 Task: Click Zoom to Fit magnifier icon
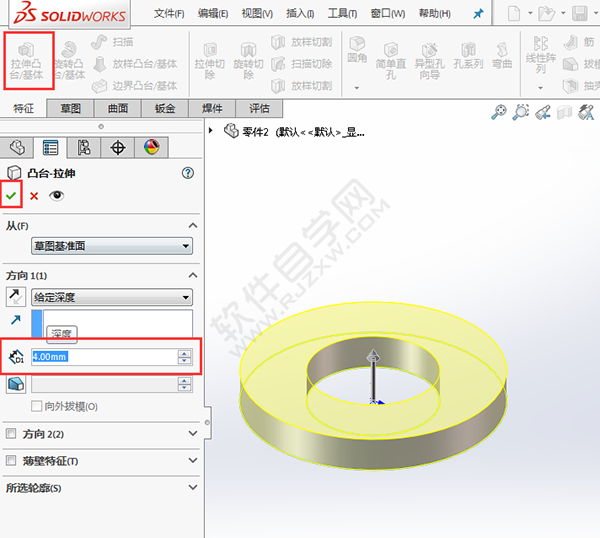tap(499, 112)
